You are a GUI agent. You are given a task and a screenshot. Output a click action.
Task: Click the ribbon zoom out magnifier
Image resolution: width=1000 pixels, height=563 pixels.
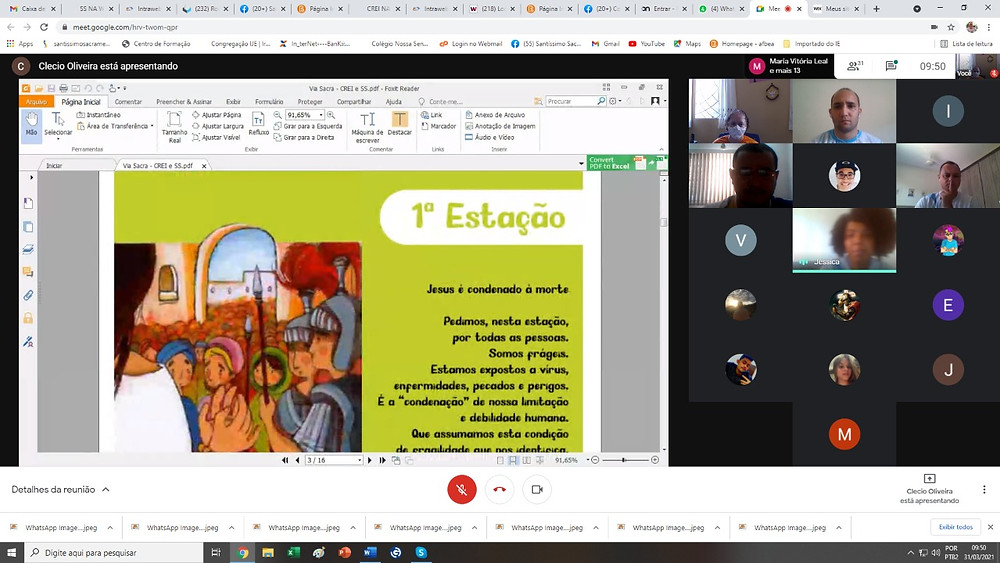point(277,115)
